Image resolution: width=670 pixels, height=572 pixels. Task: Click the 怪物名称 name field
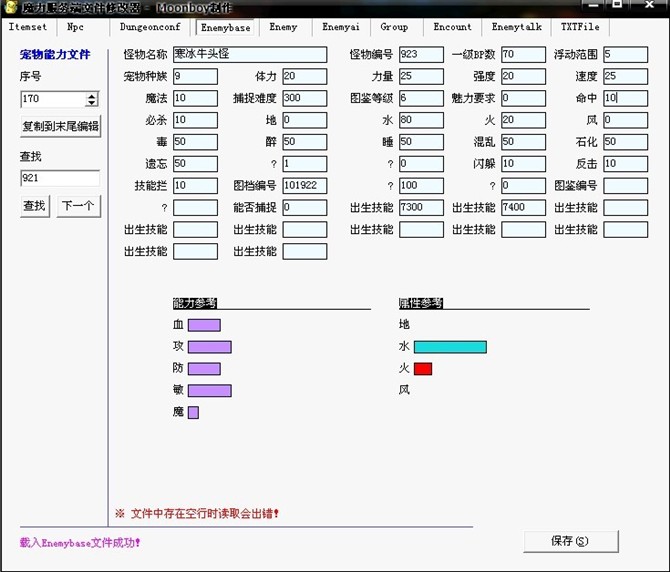(x=249, y=54)
